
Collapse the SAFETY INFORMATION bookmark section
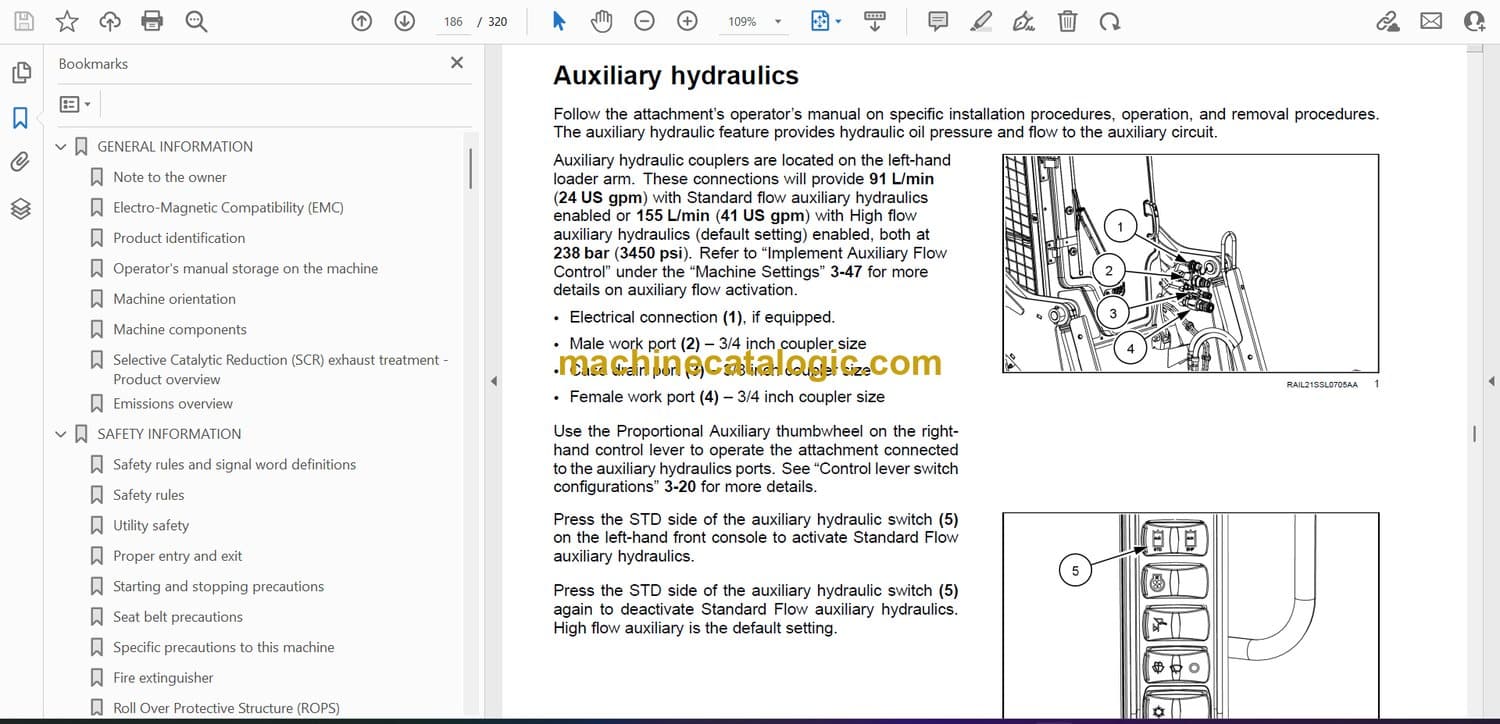coord(60,435)
